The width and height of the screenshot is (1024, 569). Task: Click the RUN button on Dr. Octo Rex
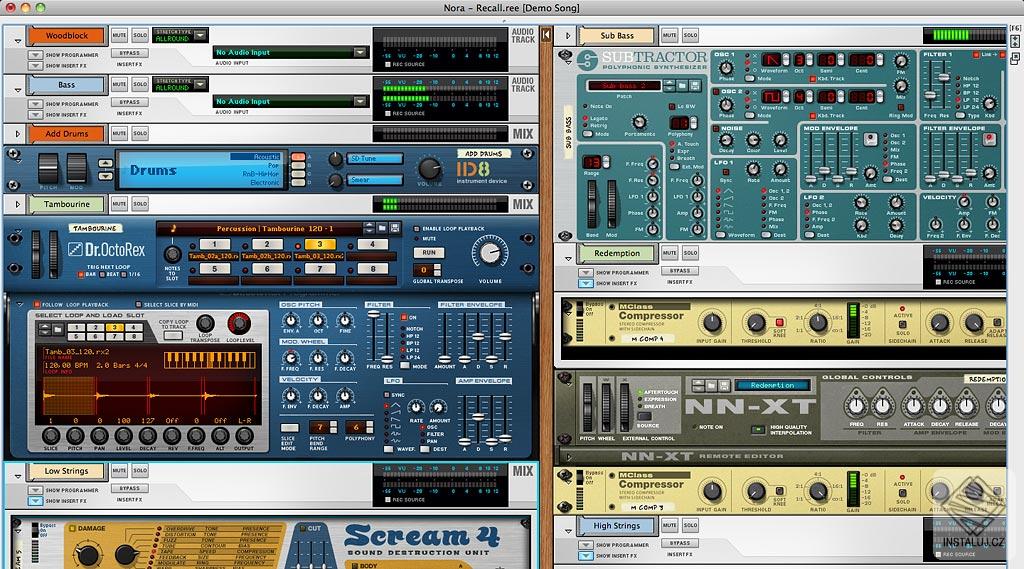tap(428, 252)
